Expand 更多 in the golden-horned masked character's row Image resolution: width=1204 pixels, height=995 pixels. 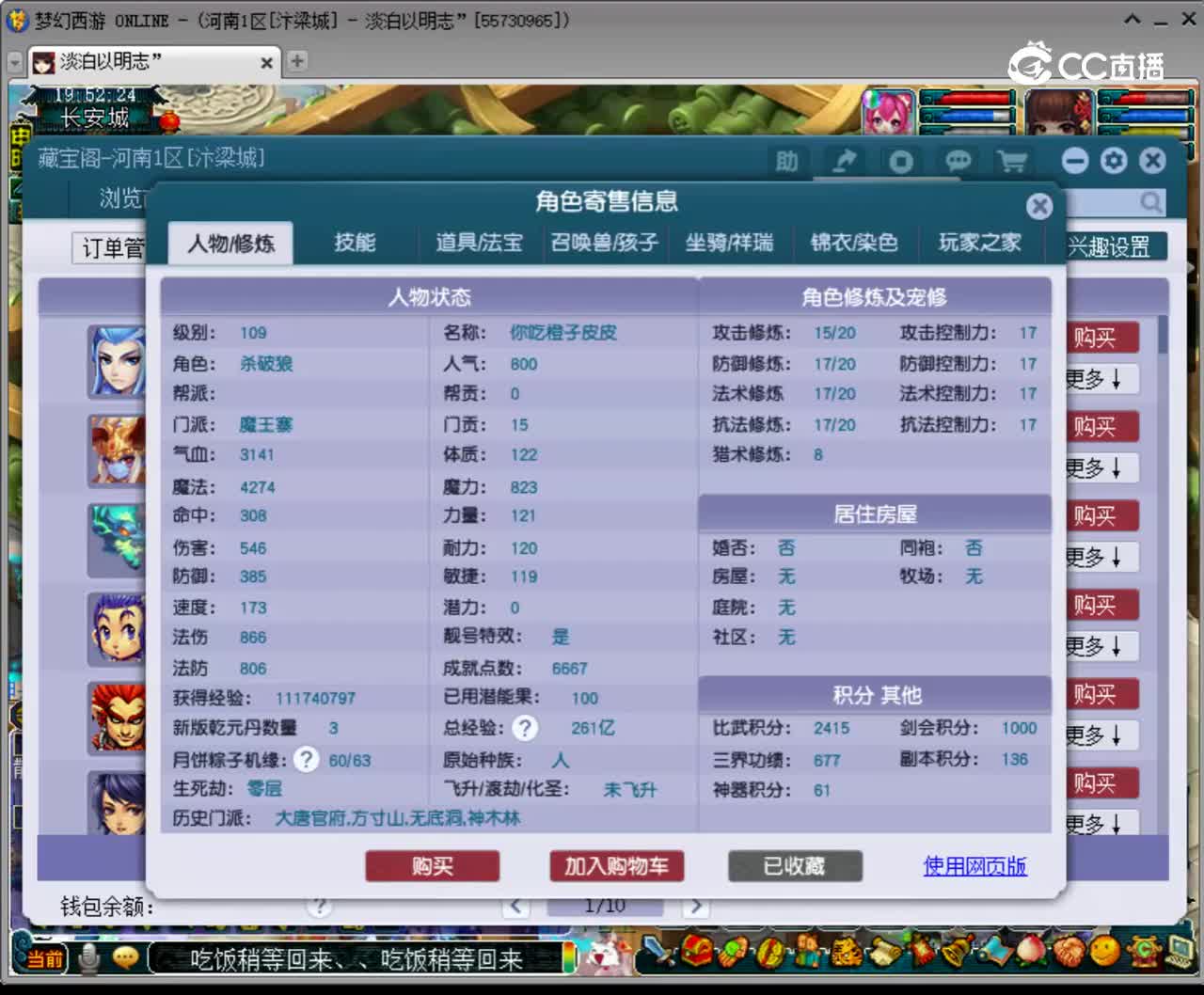coord(1101,468)
